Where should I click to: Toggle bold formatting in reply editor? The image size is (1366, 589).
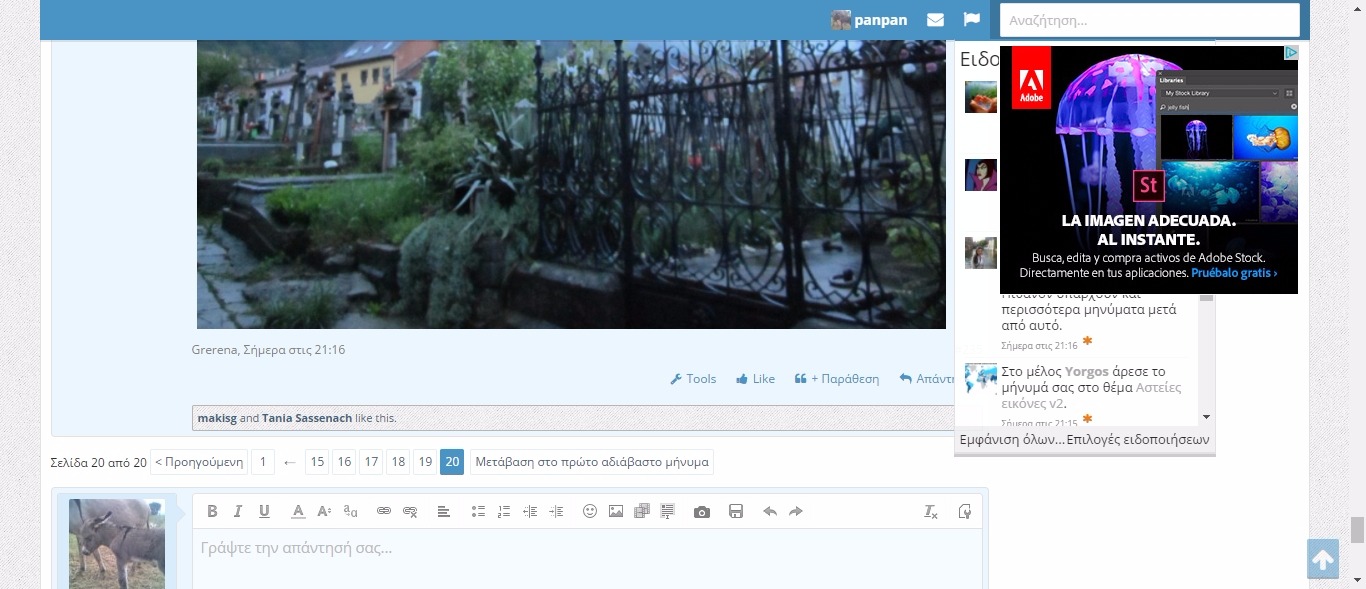pos(212,511)
